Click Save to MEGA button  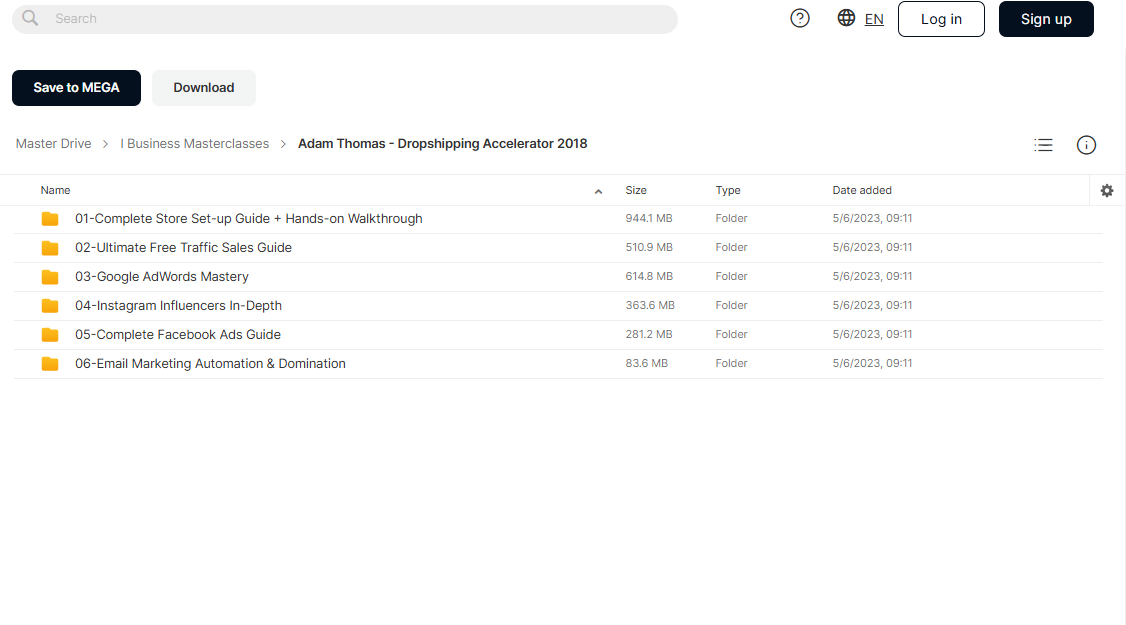[x=76, y=88]
